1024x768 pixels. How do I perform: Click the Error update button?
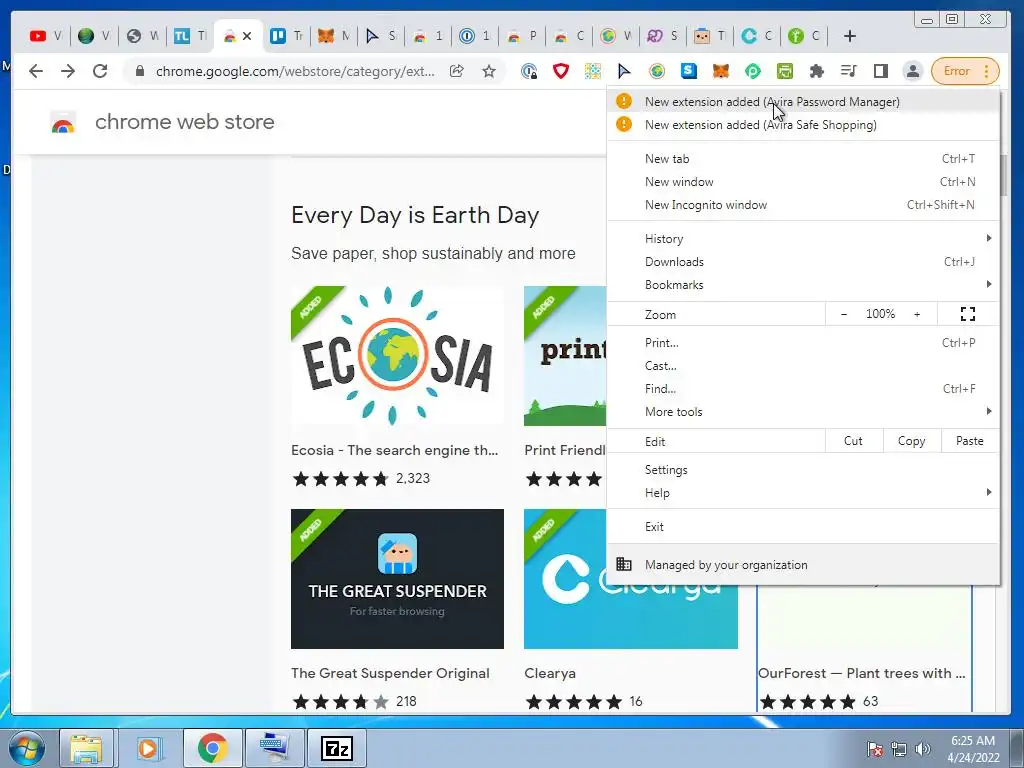pos(965,71)
